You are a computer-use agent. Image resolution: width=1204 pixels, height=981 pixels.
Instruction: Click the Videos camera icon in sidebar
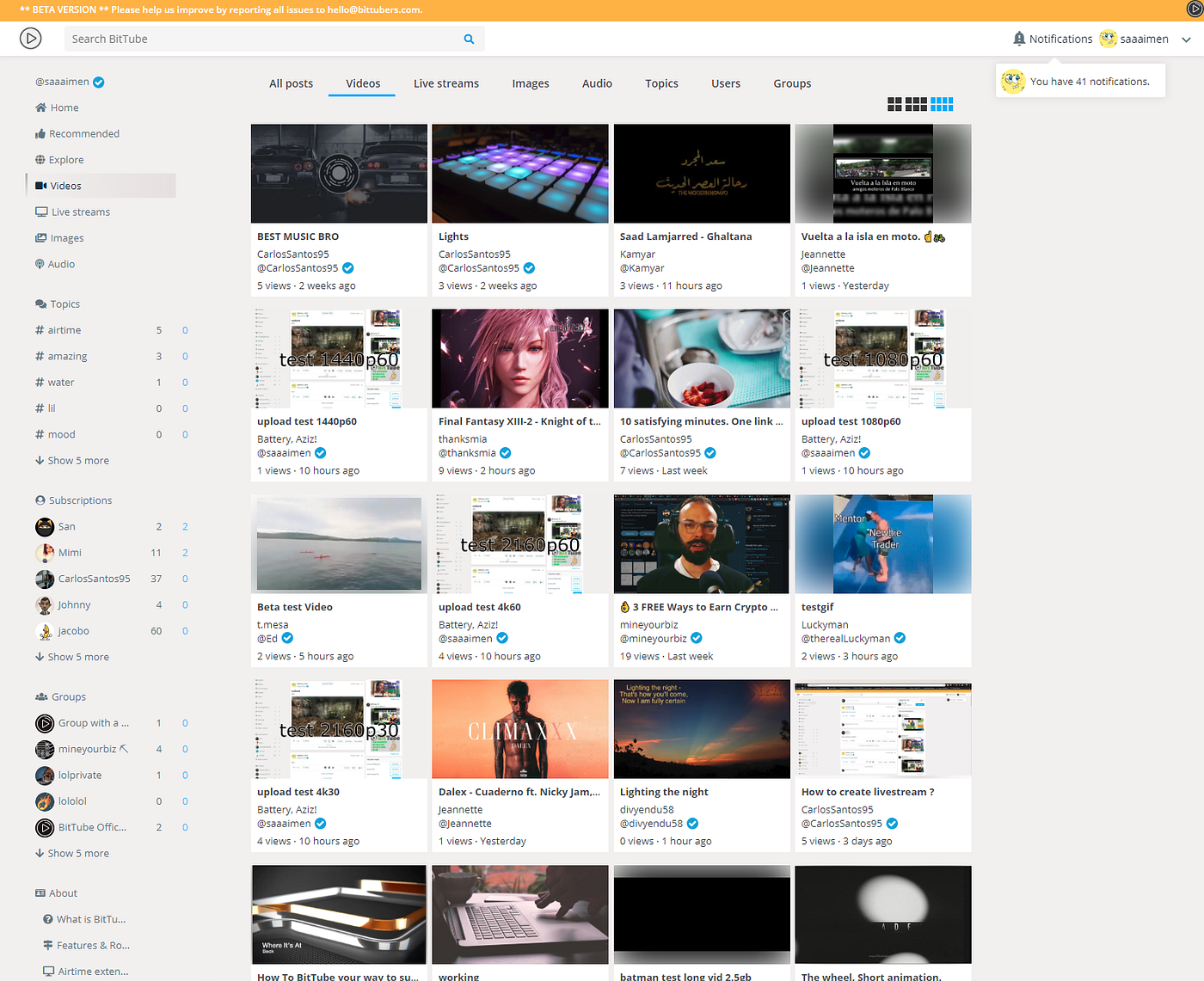tap(40, 186)
